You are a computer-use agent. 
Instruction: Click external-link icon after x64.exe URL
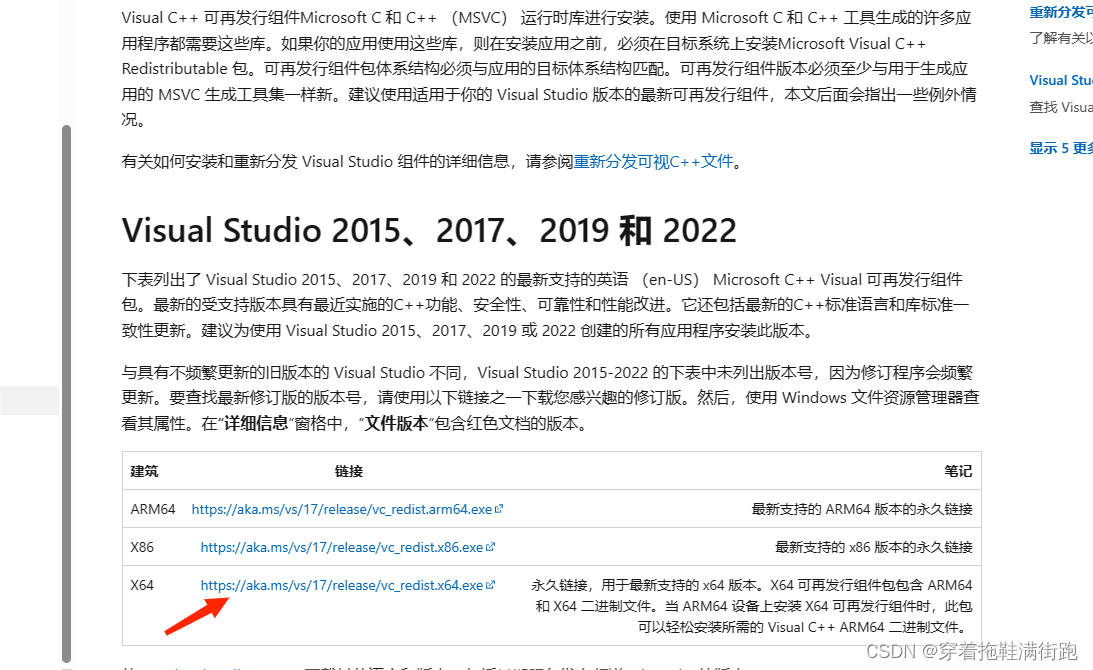[x=491, y=585]
